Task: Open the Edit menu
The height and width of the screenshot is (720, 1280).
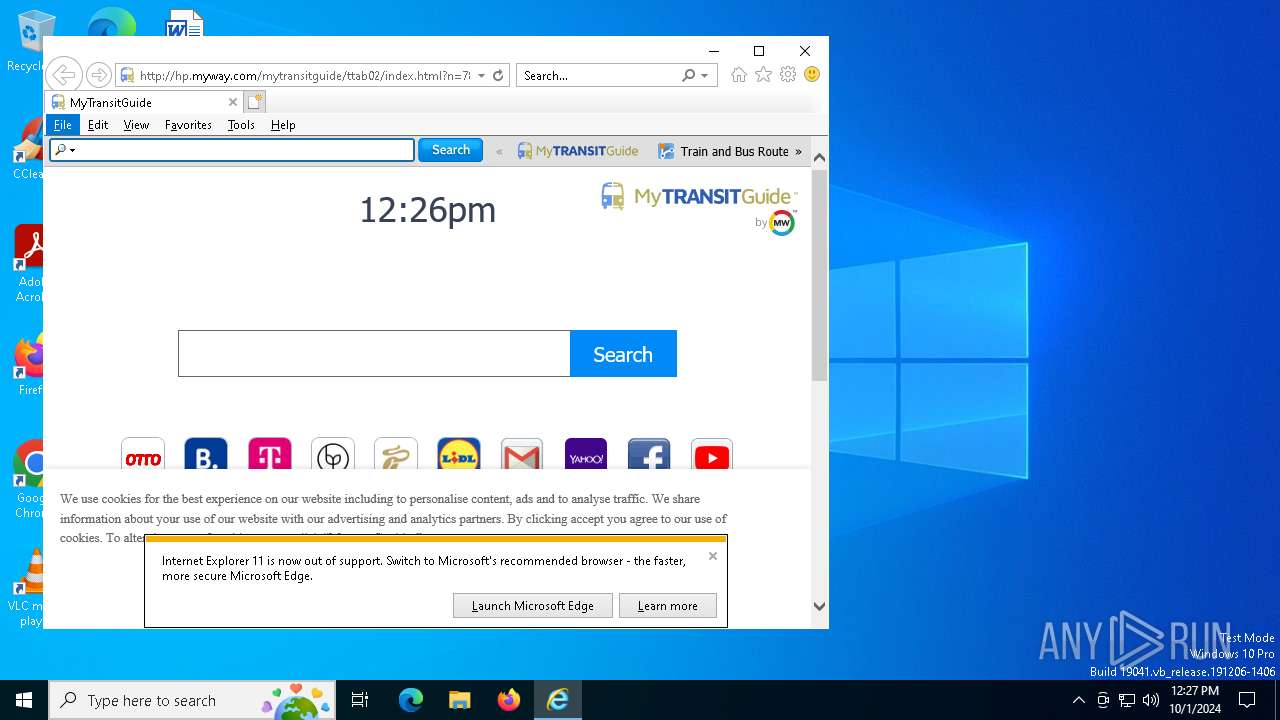Action: (98, 125)
